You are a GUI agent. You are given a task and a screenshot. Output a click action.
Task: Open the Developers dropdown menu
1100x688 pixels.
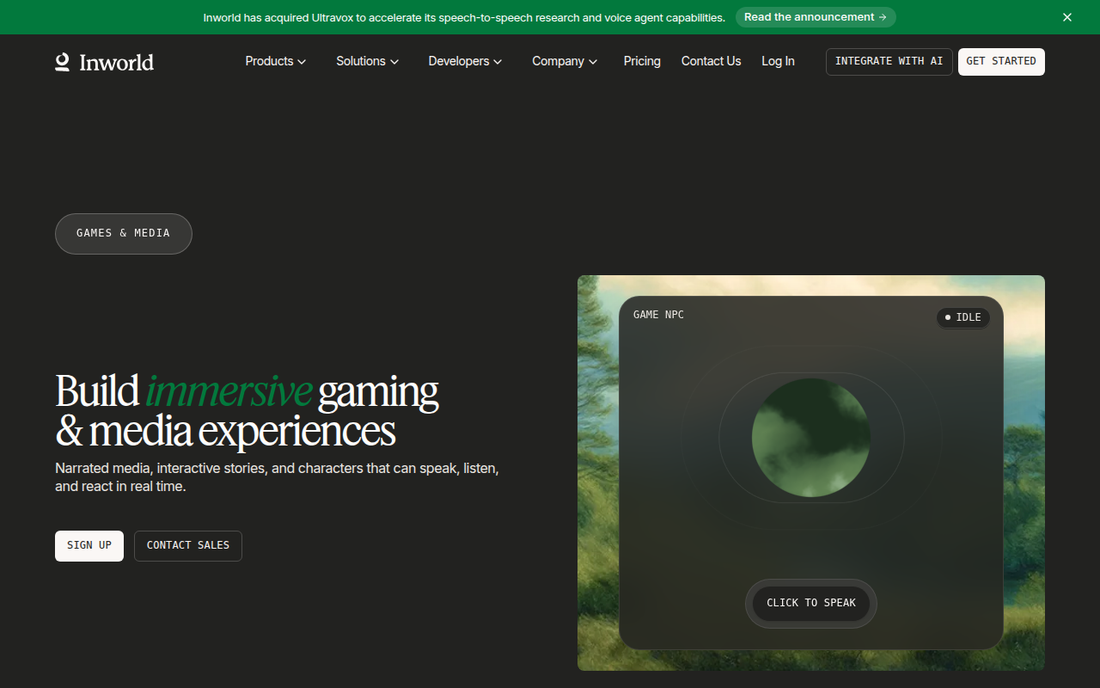464,62
